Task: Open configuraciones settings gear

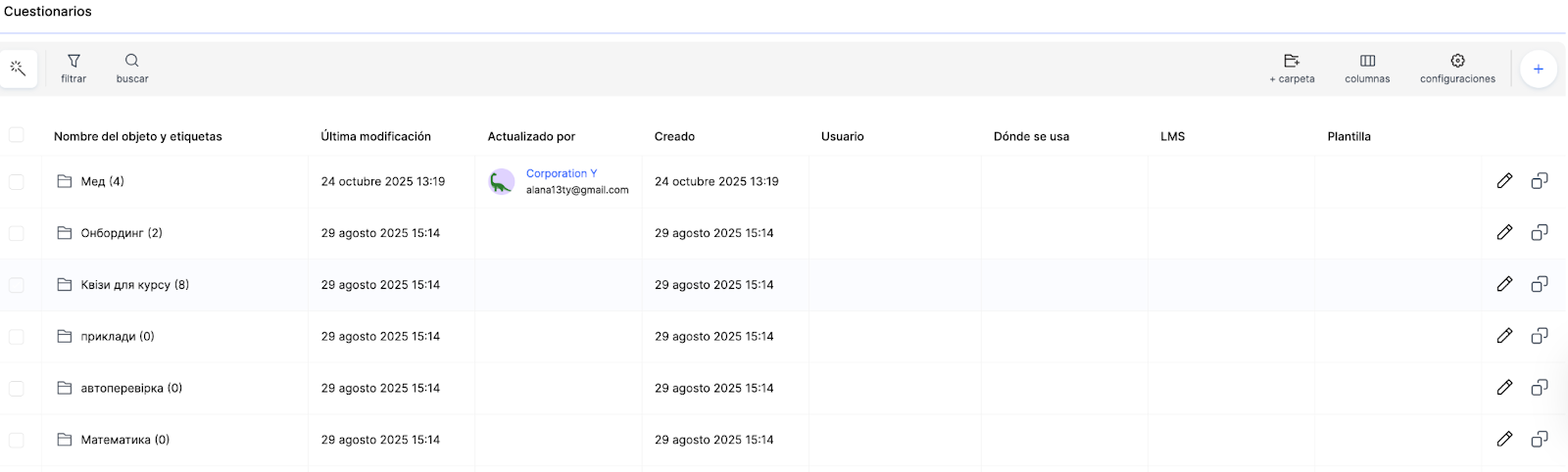Action: pyautogui.click(x=1457, y=69)
